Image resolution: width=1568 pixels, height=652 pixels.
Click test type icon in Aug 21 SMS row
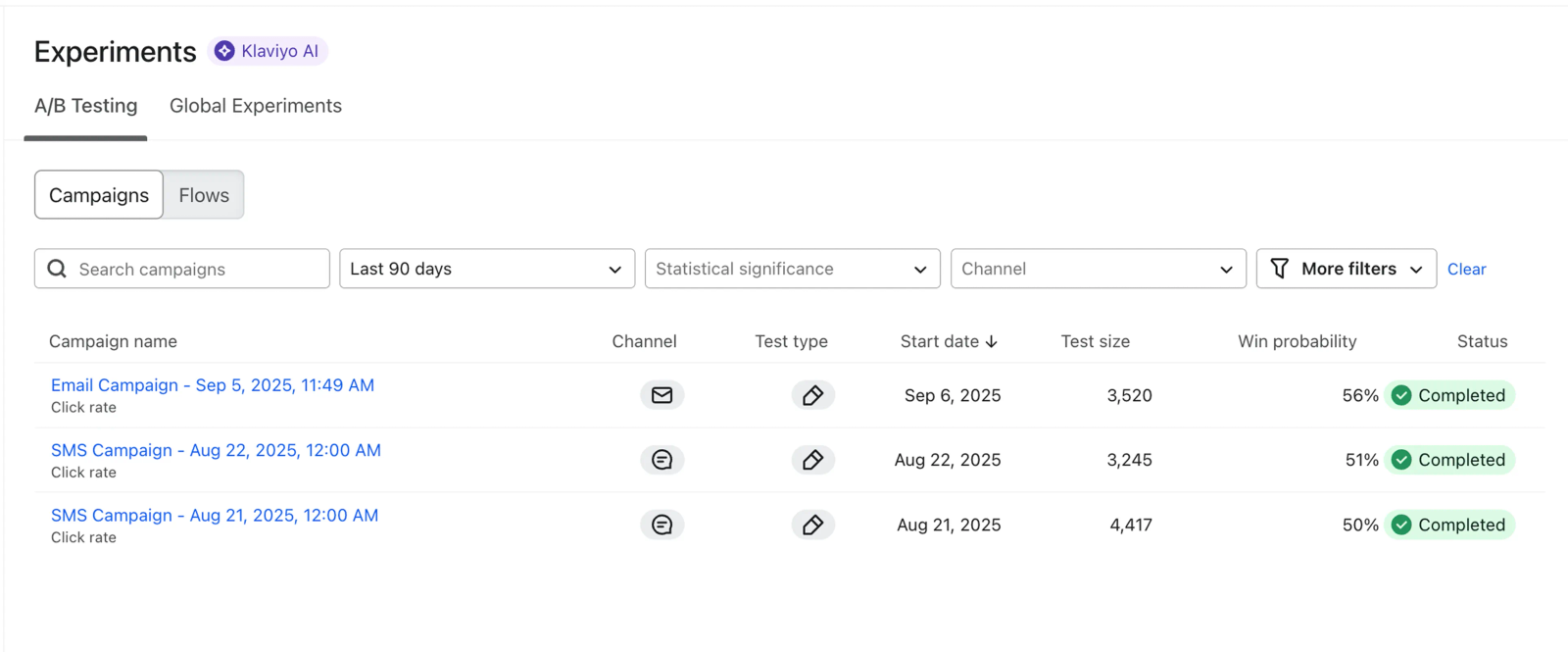pos(812,525)
